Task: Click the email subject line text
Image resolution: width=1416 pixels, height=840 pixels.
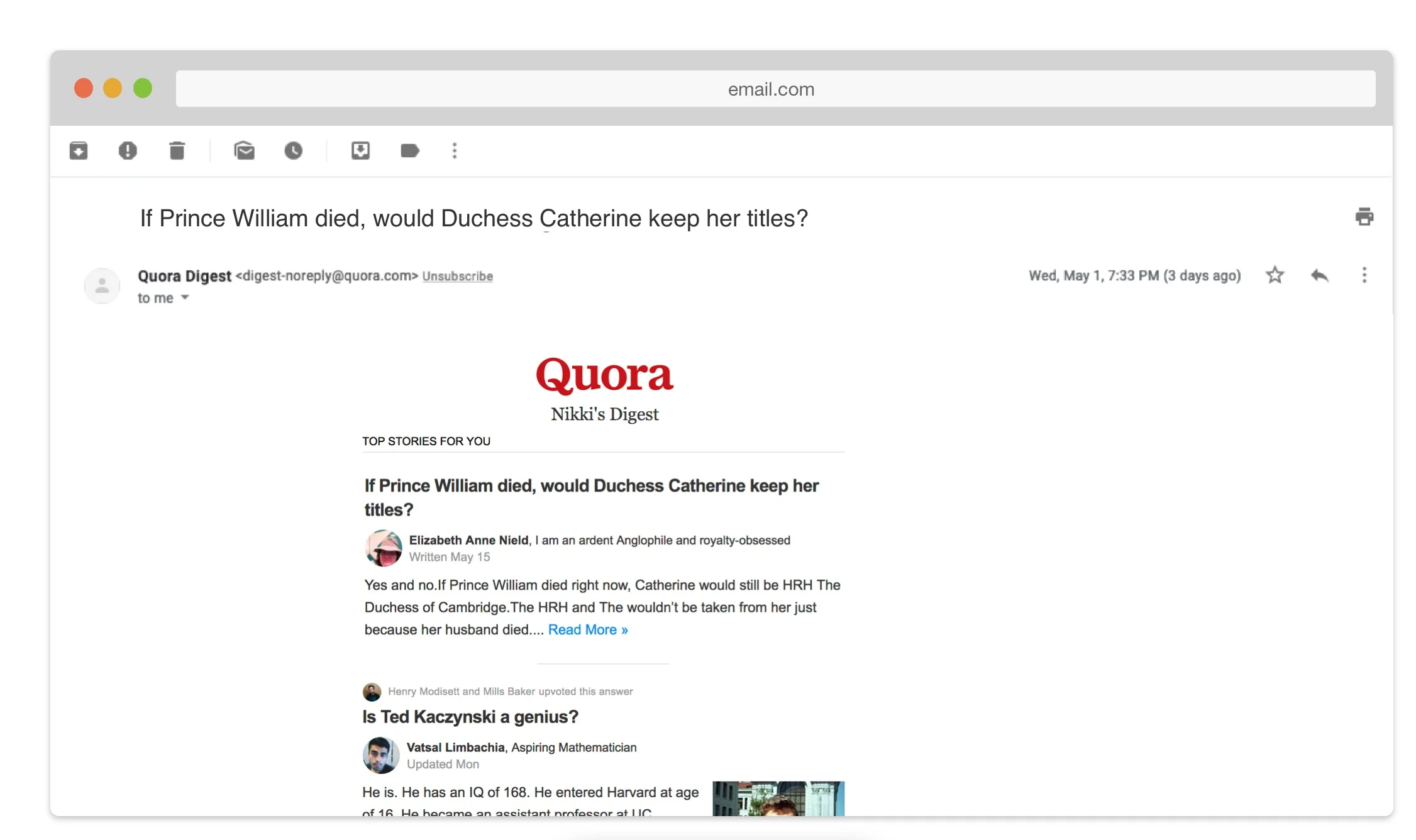Action: [x=473, y=218]
